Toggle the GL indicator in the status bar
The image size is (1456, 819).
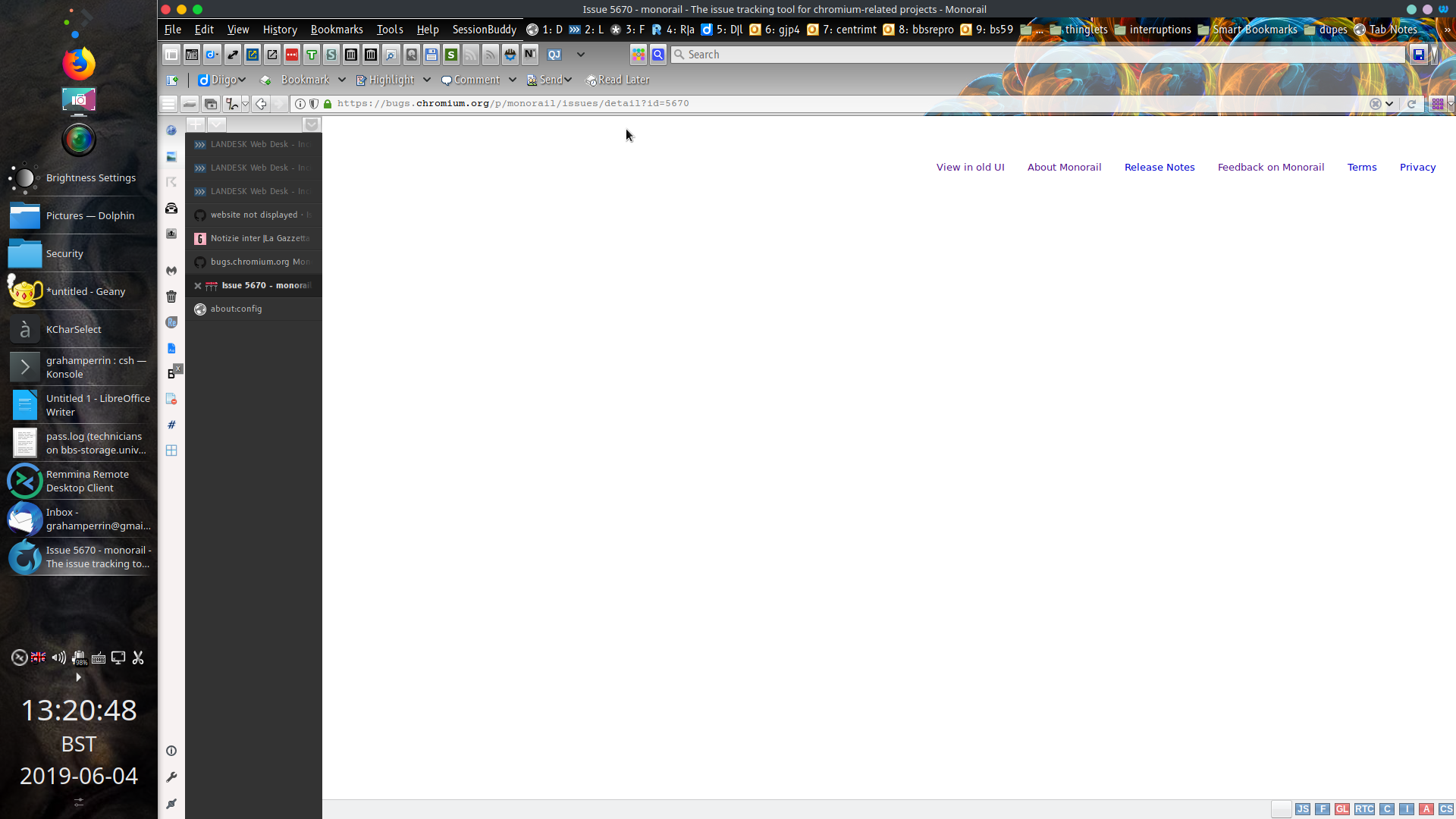click(x=1343, y=809)
